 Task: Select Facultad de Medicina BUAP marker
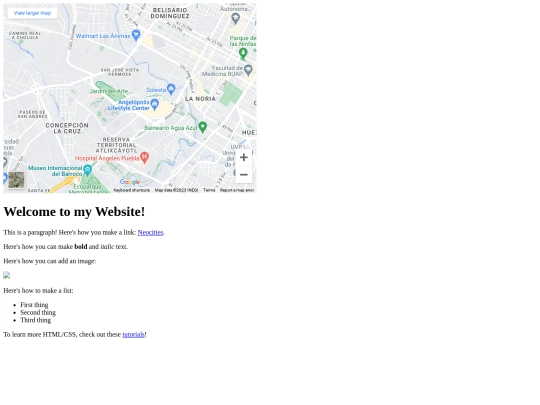click(x=248, y=71)
